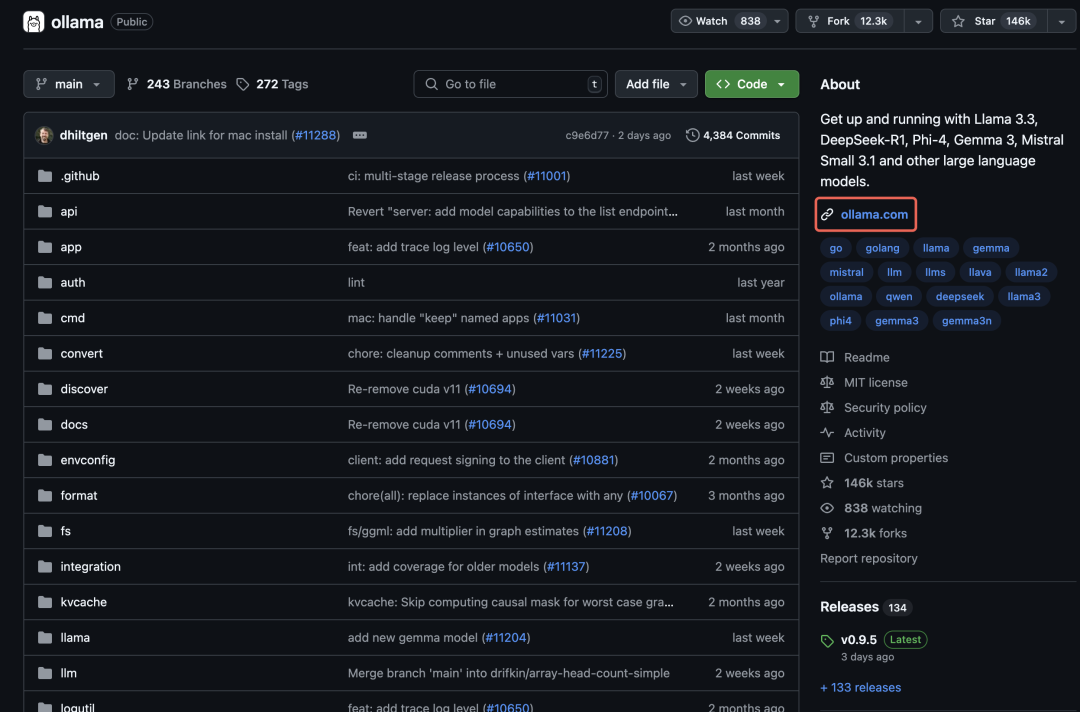The image size is (1080, 712).
Task: Click Report repository link
Action: (x=869, y=558)
